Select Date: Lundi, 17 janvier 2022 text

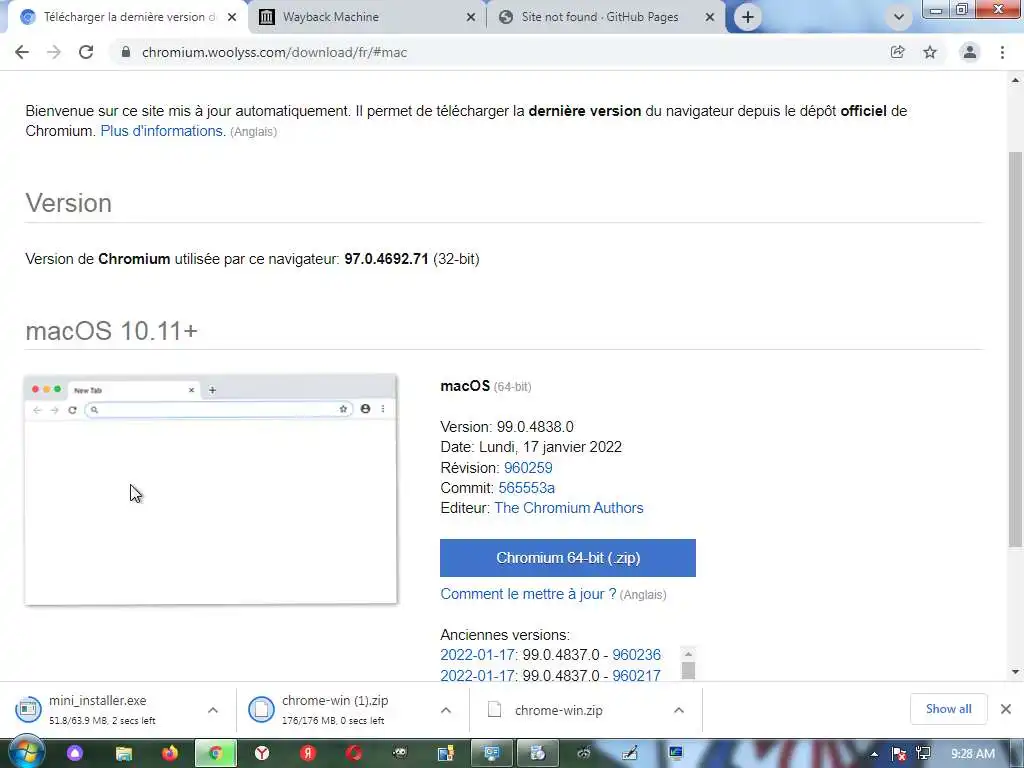tap(531, 447)
